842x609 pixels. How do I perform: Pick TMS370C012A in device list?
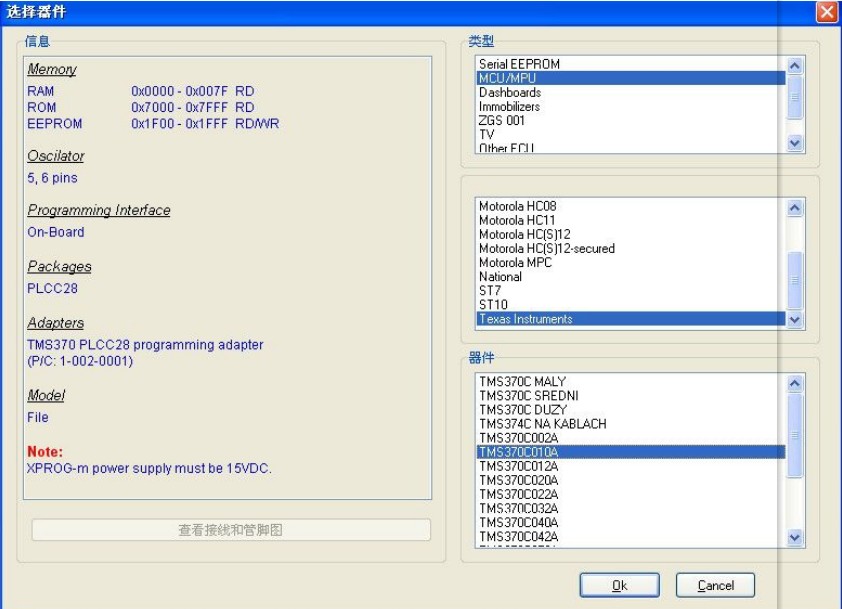[630, 466]
